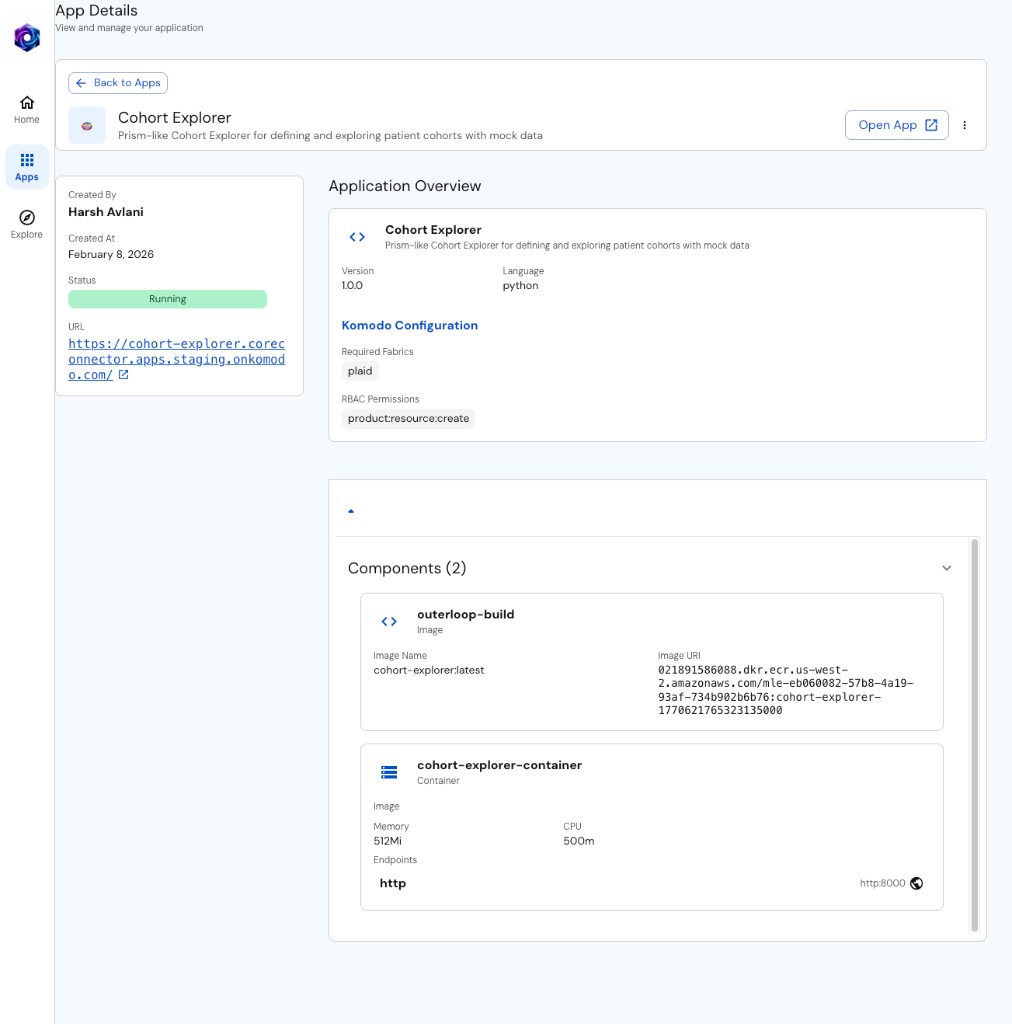Click the globe icon next to http:8000
The image size is (1012, 1024).
tap(917, 883)
